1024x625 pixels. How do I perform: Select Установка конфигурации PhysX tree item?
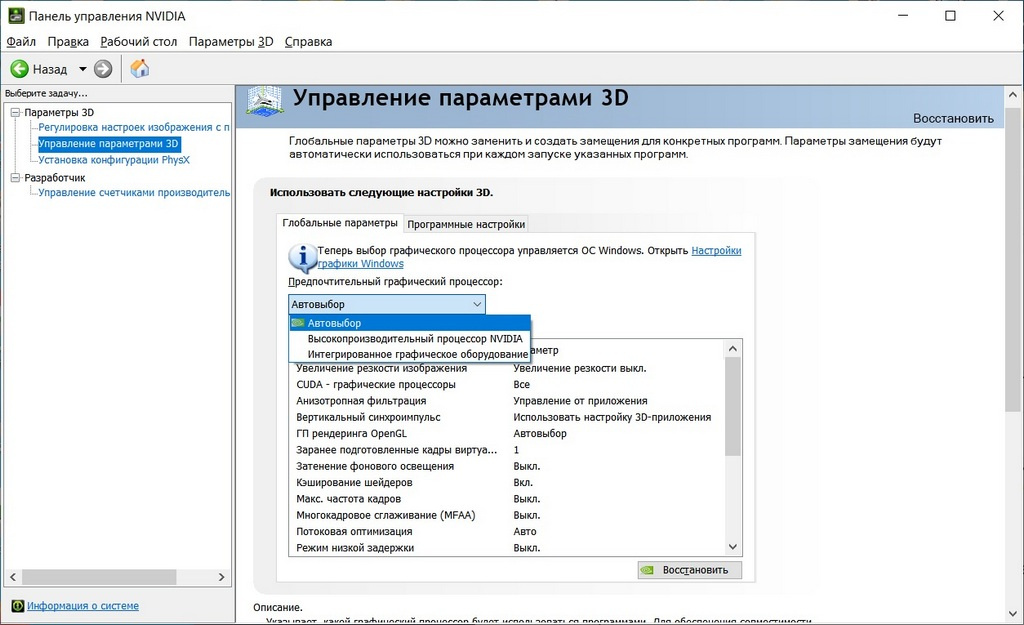pos(114,160)
